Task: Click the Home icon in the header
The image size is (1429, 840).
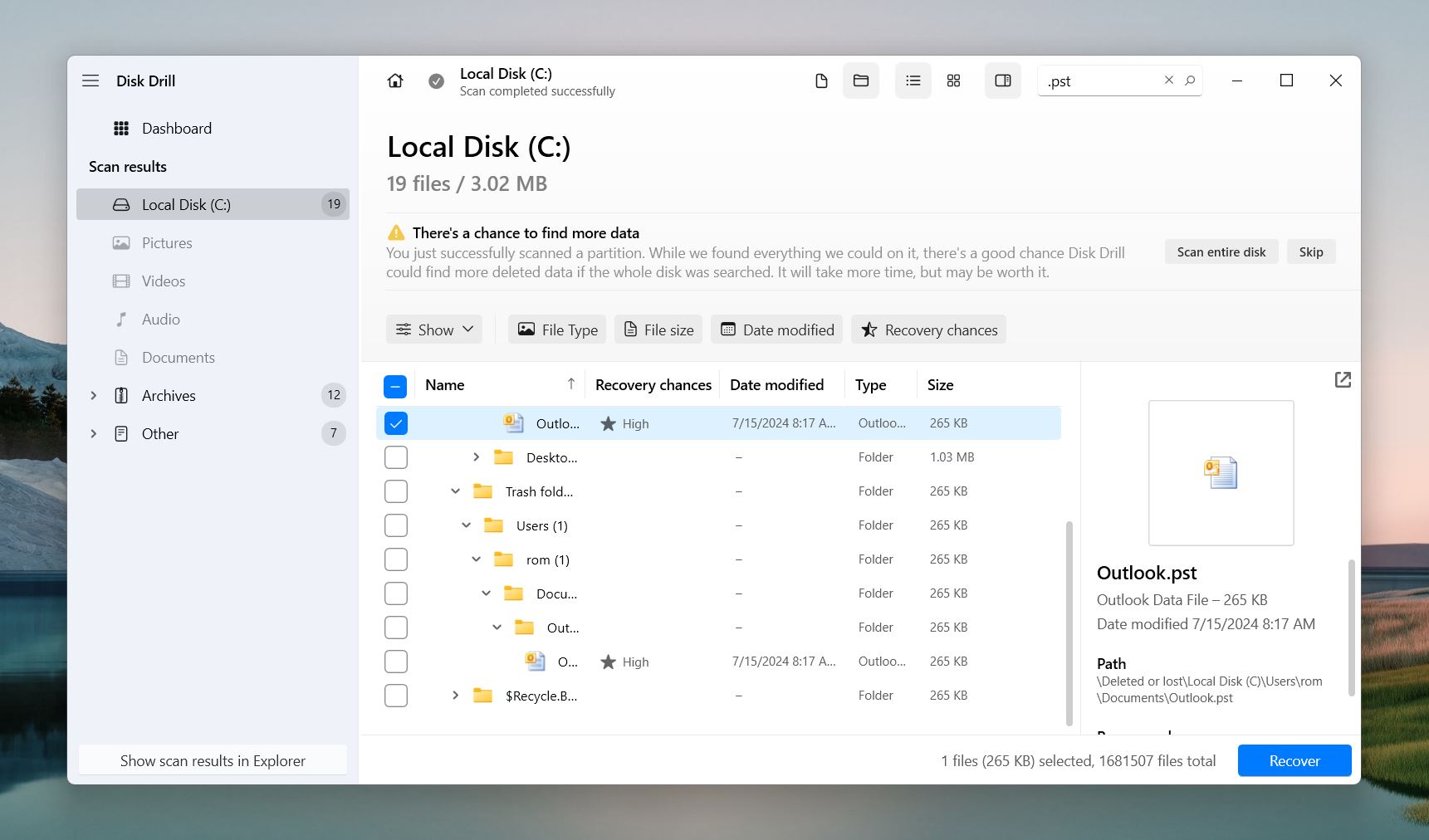Action: point(395,81)
